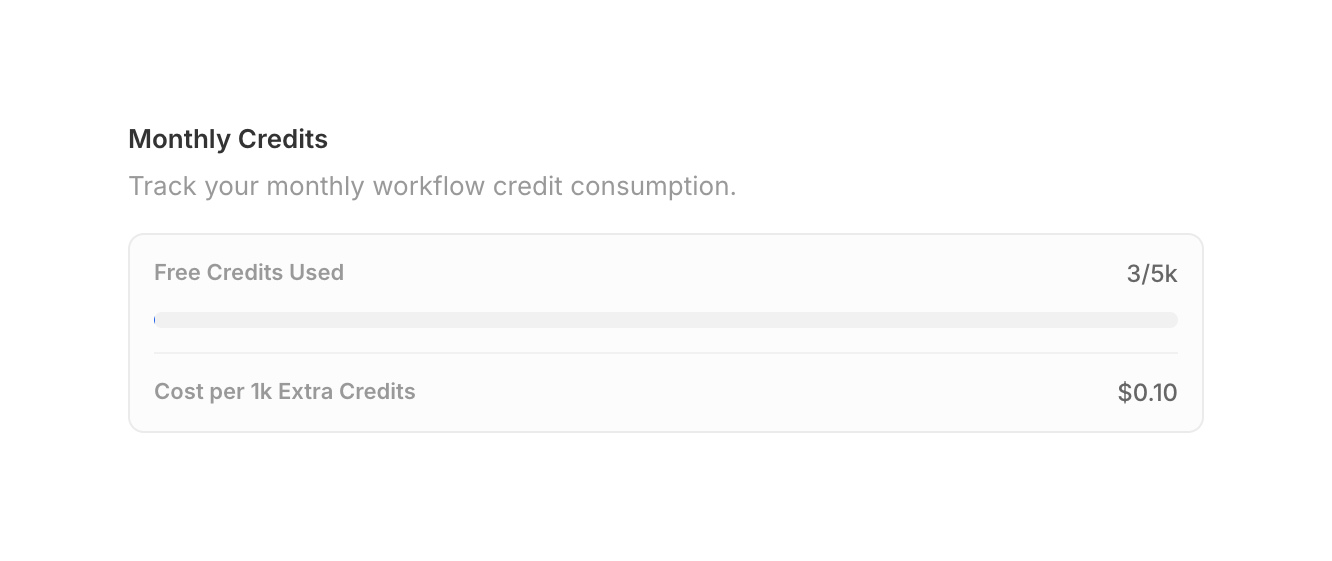
Task: Select the Free Credits Used label
Action: click(249, 272)
